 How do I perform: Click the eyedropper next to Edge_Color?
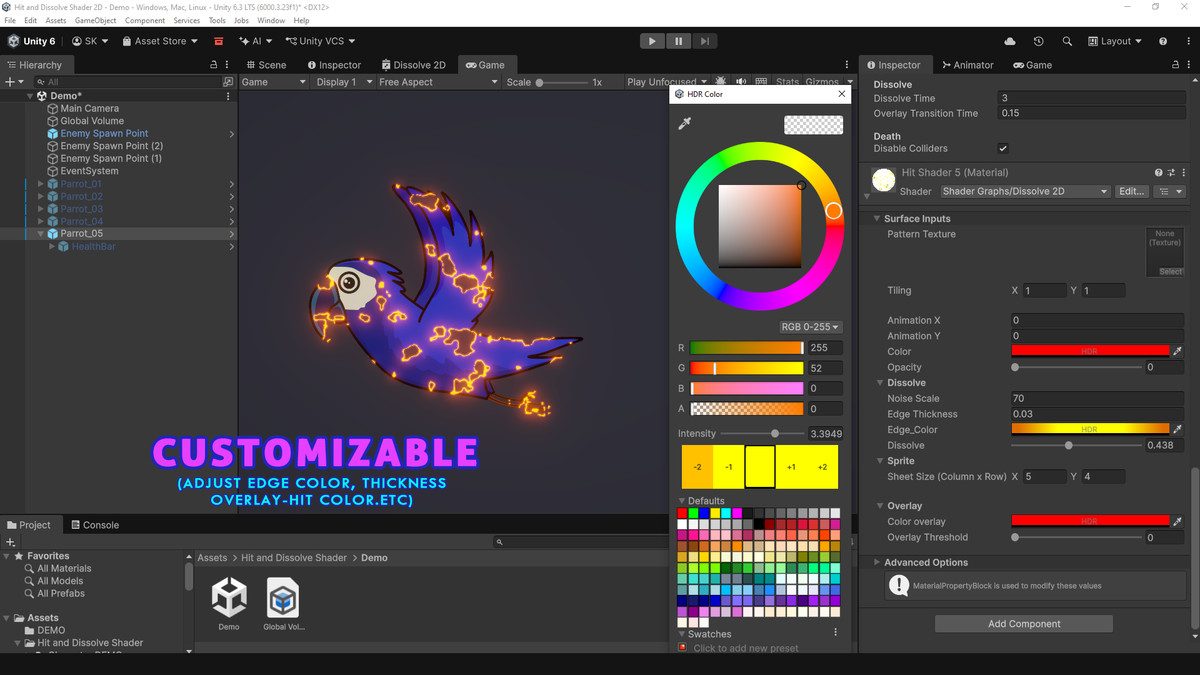point(1178,429)
